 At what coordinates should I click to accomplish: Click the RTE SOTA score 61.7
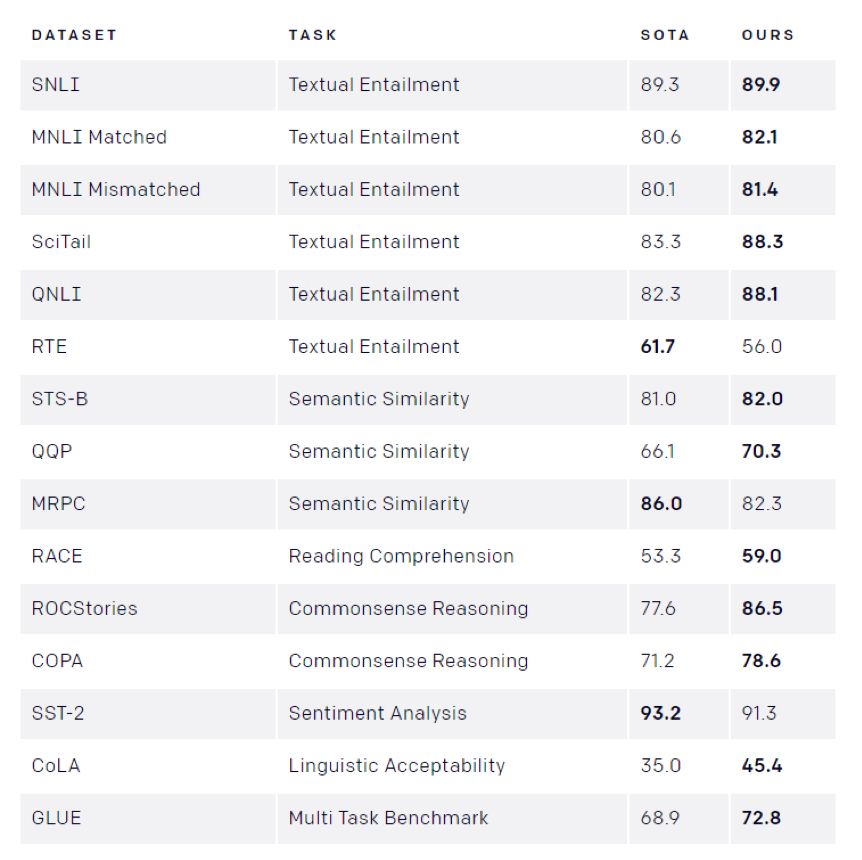(x=658, y=347)
